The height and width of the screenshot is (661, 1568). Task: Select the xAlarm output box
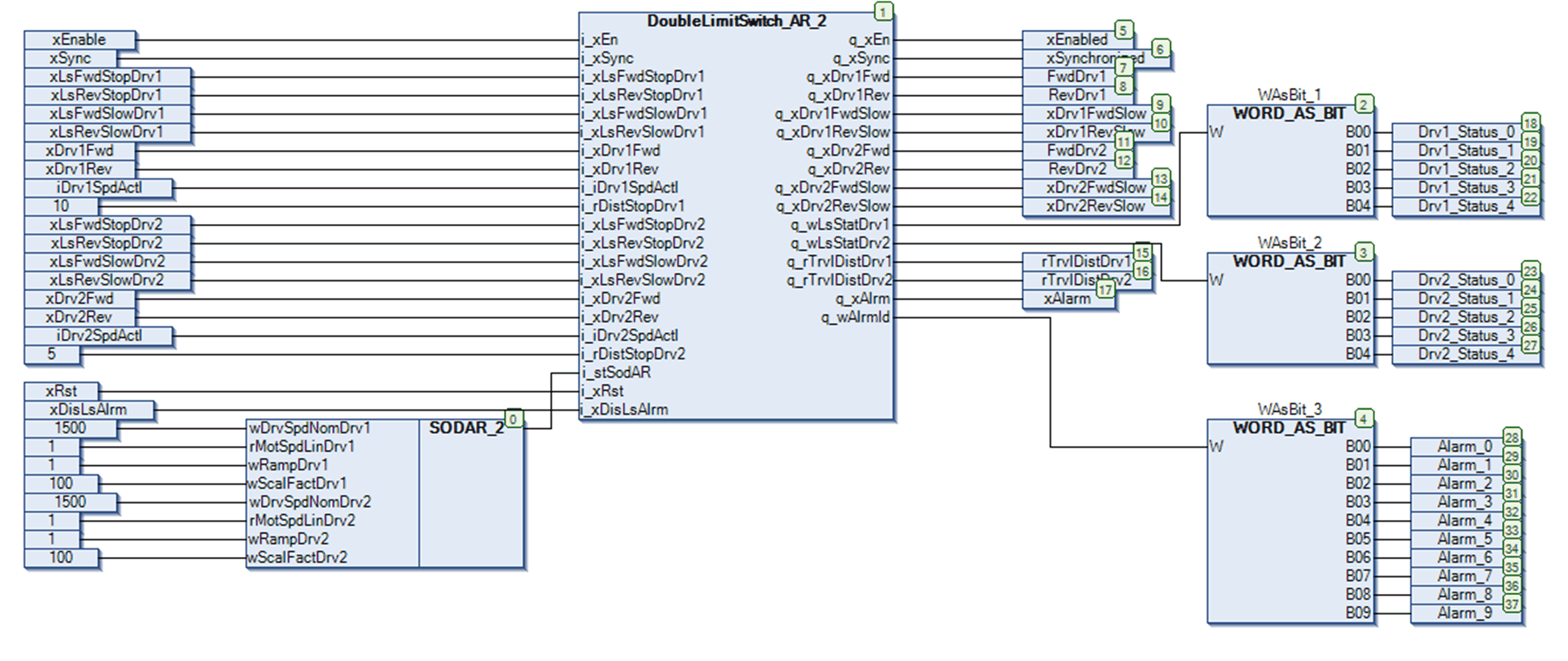(x=1068, y=298)
